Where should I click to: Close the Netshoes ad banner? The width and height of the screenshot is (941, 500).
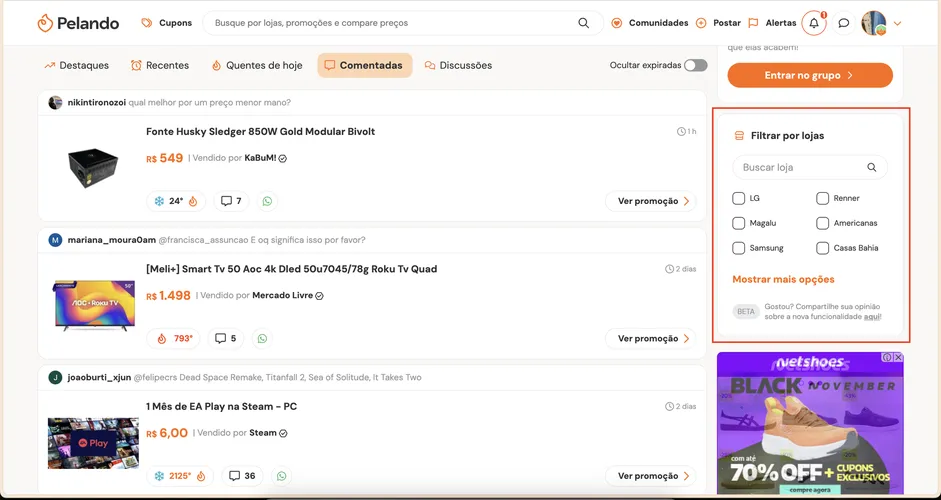898,357
